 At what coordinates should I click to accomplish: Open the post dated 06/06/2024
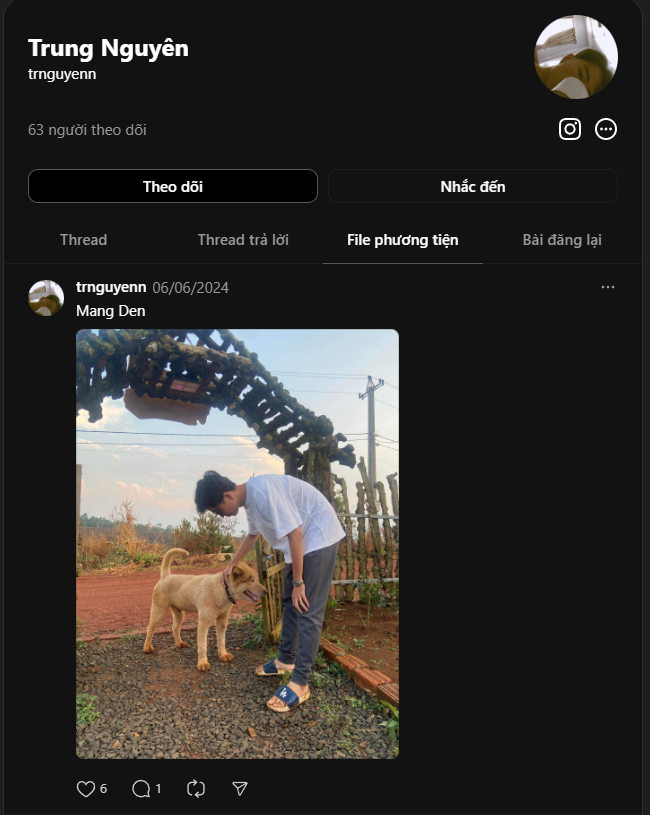(191, 288)
